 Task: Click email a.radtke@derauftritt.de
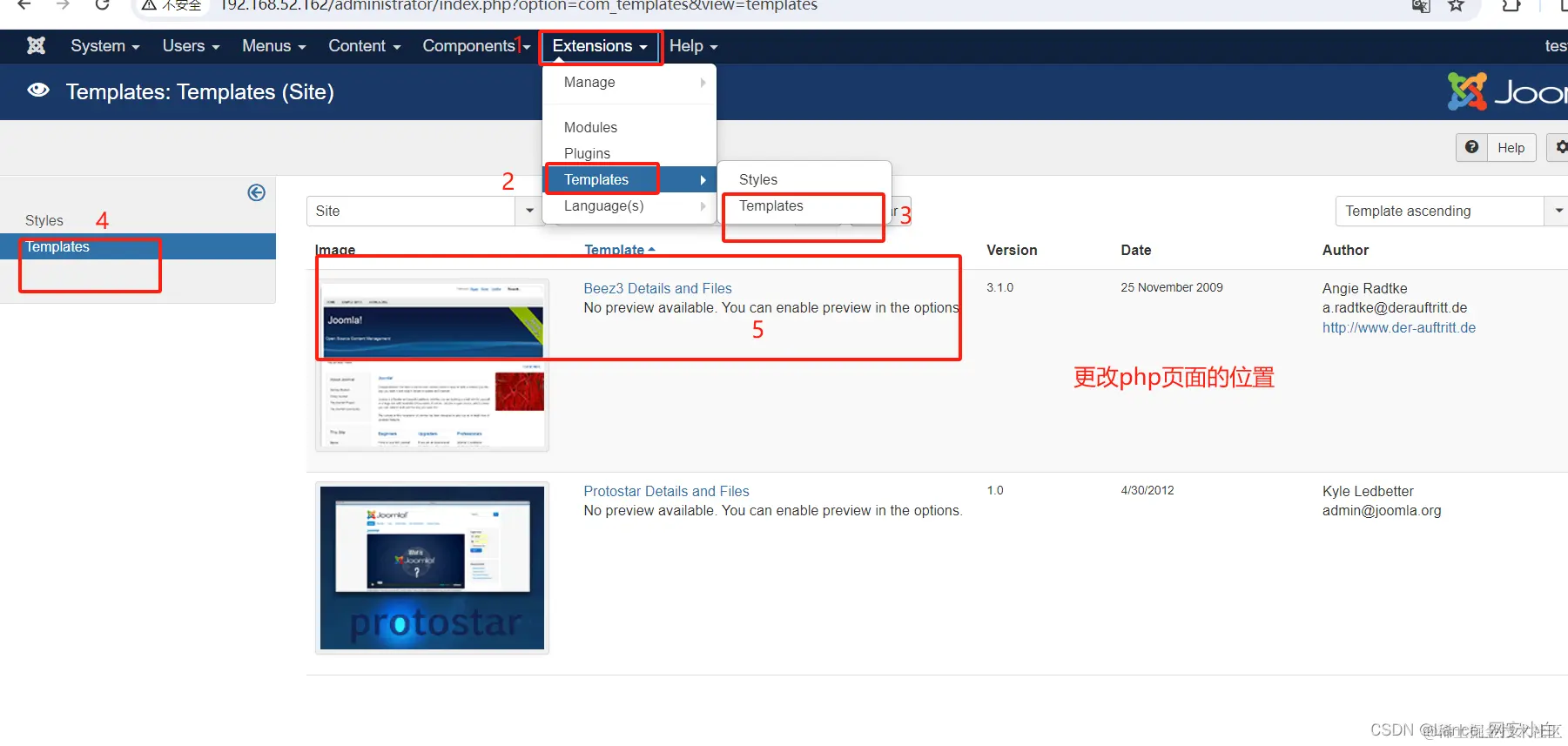coord(1394,307)
